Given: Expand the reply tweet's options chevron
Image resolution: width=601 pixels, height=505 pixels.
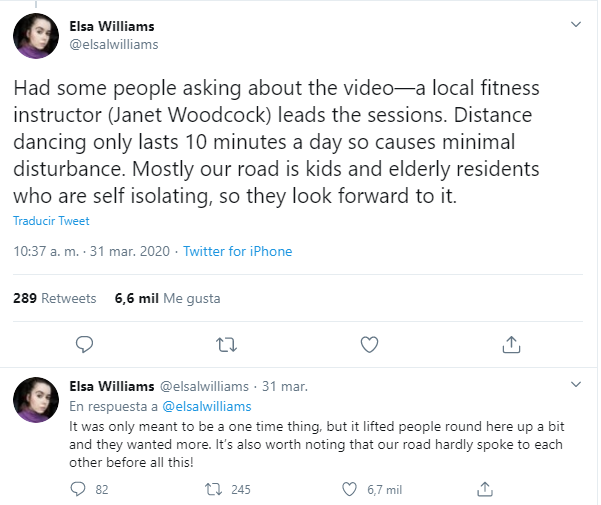Looking at the screenshot, I should click(x=575, y=385).
